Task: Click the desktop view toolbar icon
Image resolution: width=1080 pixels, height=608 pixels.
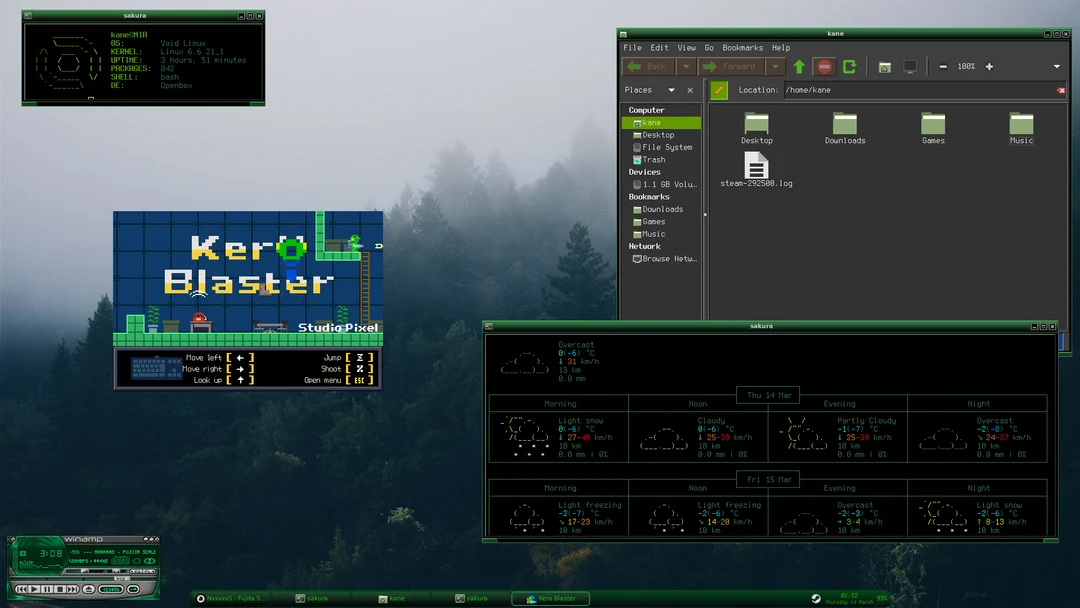Action: 910,66
